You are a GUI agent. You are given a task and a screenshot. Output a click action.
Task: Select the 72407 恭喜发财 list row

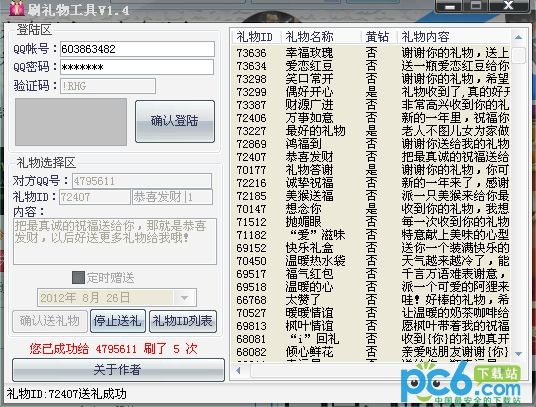coord(371,157)
